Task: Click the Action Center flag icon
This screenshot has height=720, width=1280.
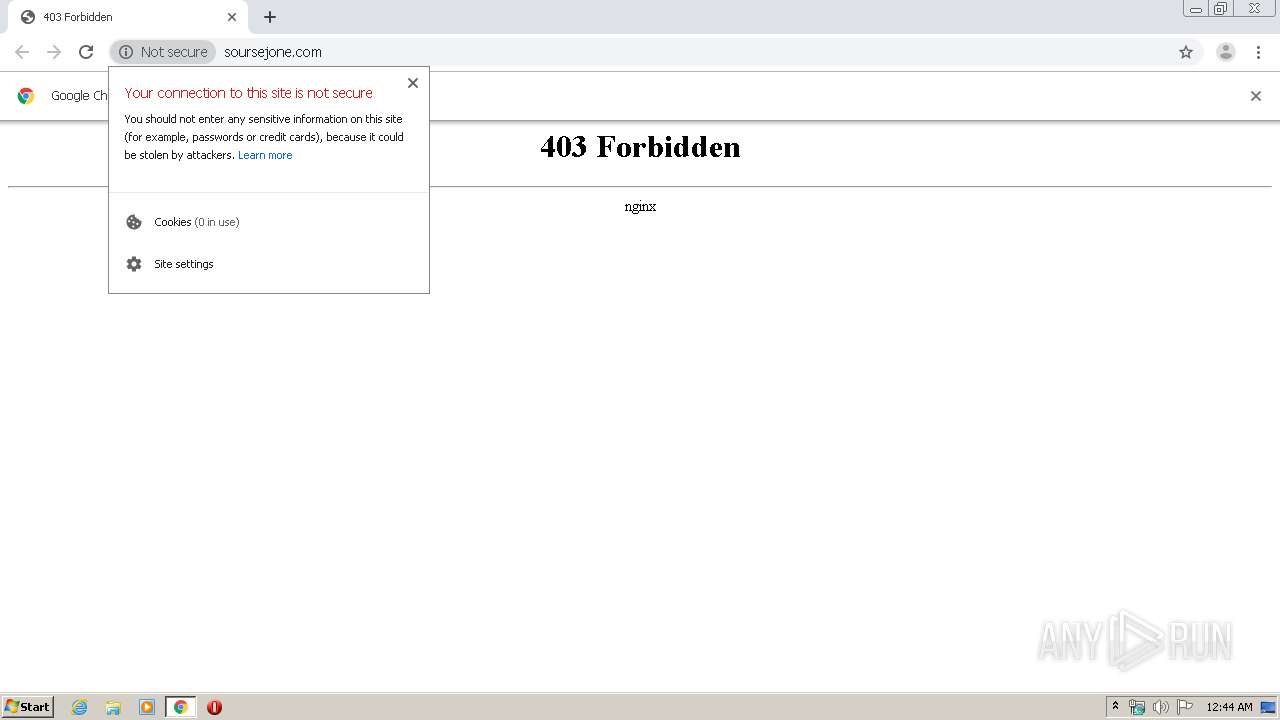Action: click(1185, 707)
